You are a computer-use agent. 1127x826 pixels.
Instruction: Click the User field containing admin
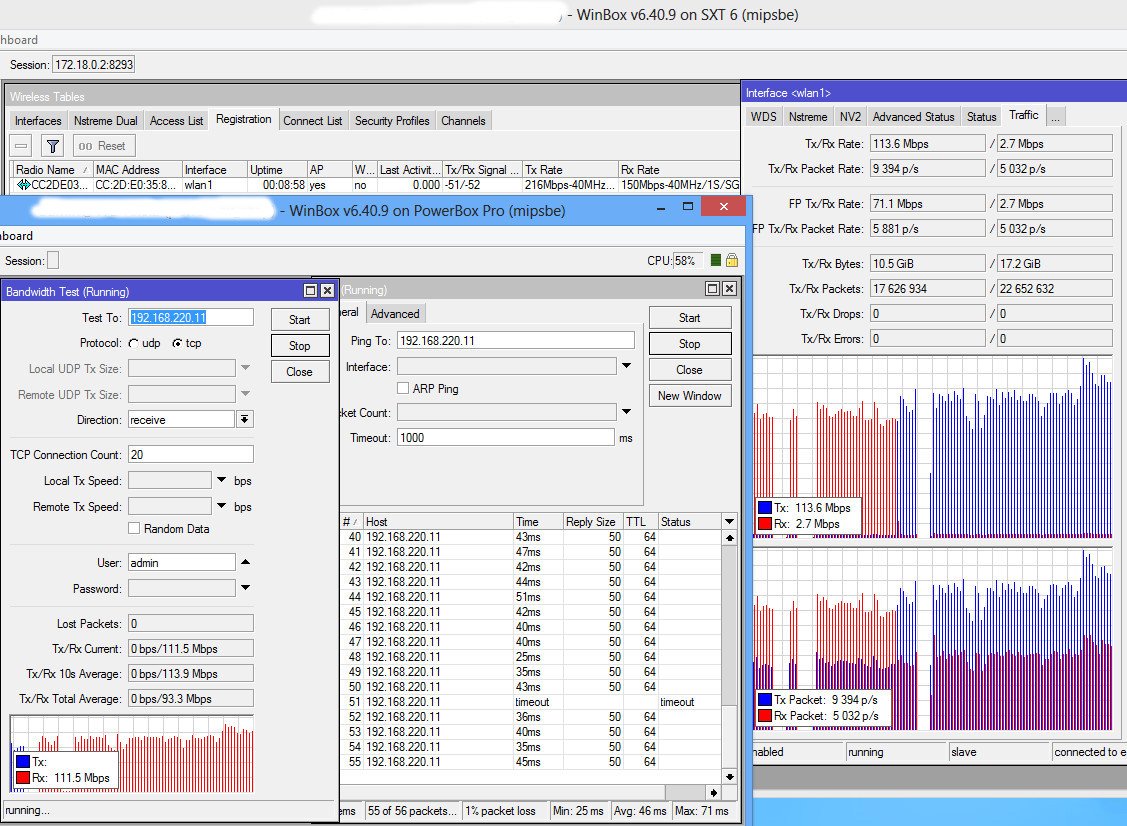(181, 563)
